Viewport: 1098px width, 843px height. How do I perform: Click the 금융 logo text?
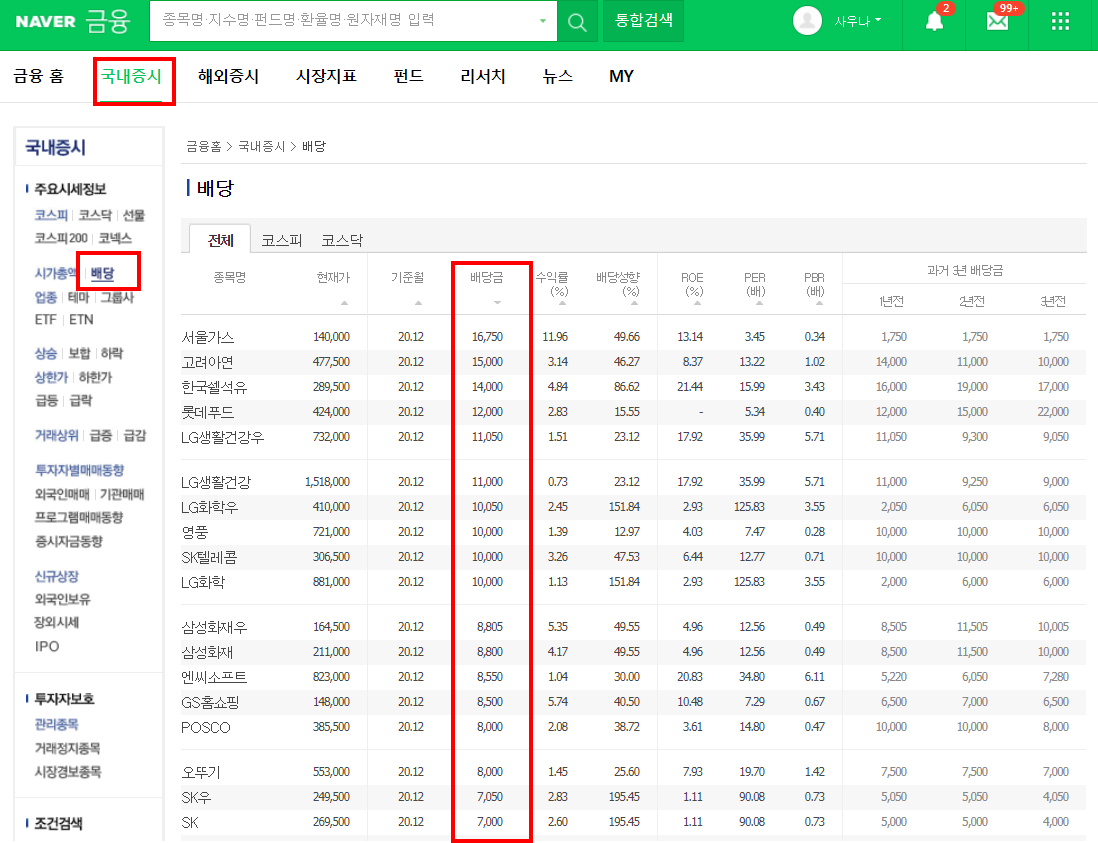click(108, 21)
